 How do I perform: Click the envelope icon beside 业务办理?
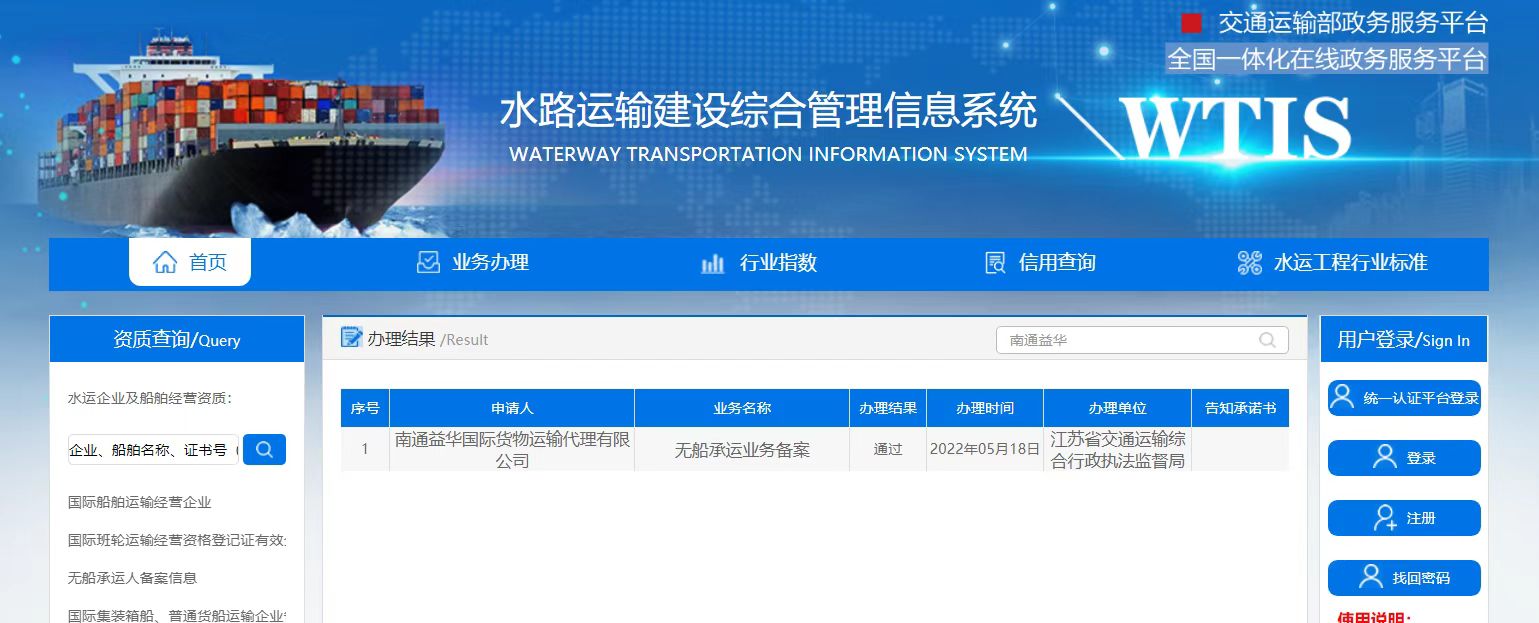click(x=428, y=262)
